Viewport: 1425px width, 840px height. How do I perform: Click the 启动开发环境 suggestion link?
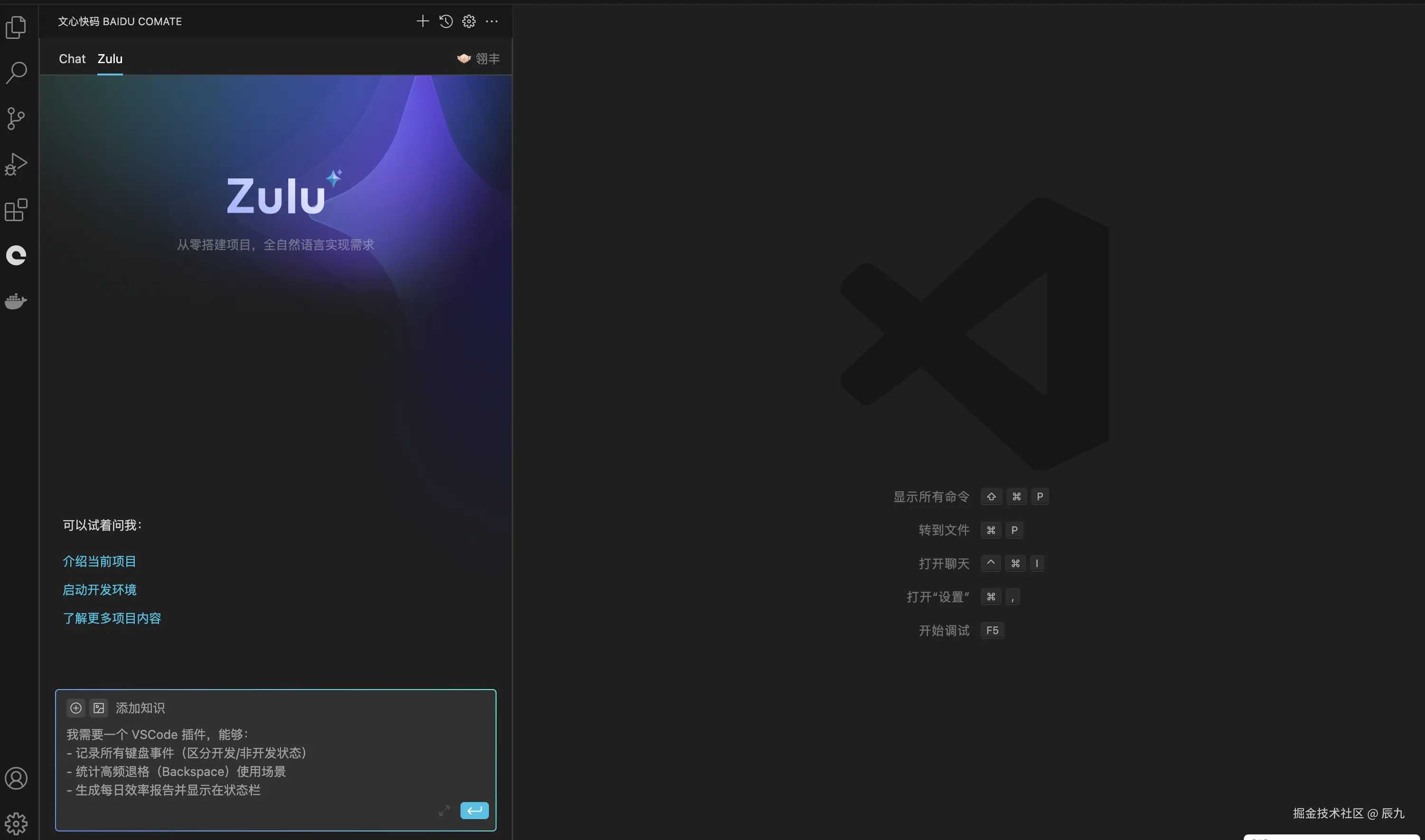(x=99, y=590)
